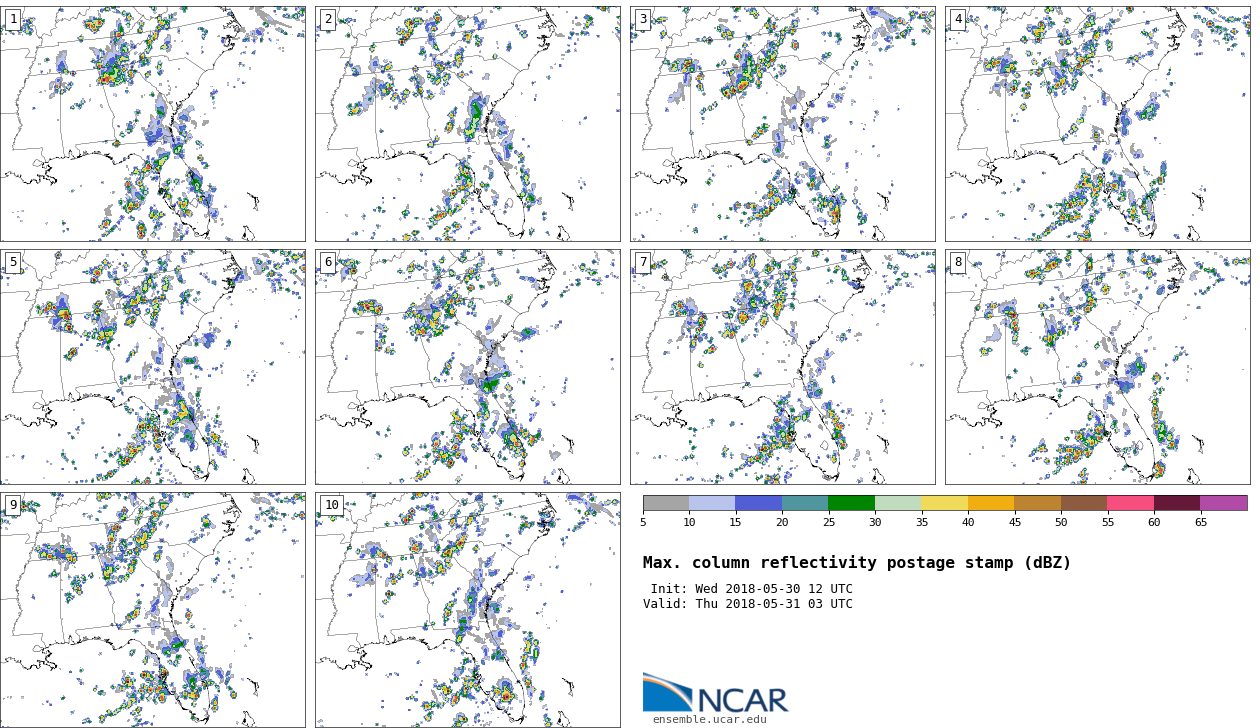Open the member 4 map panel
The height and width of the screenshot is (728, 1260).
click(x=1097, y=124)
